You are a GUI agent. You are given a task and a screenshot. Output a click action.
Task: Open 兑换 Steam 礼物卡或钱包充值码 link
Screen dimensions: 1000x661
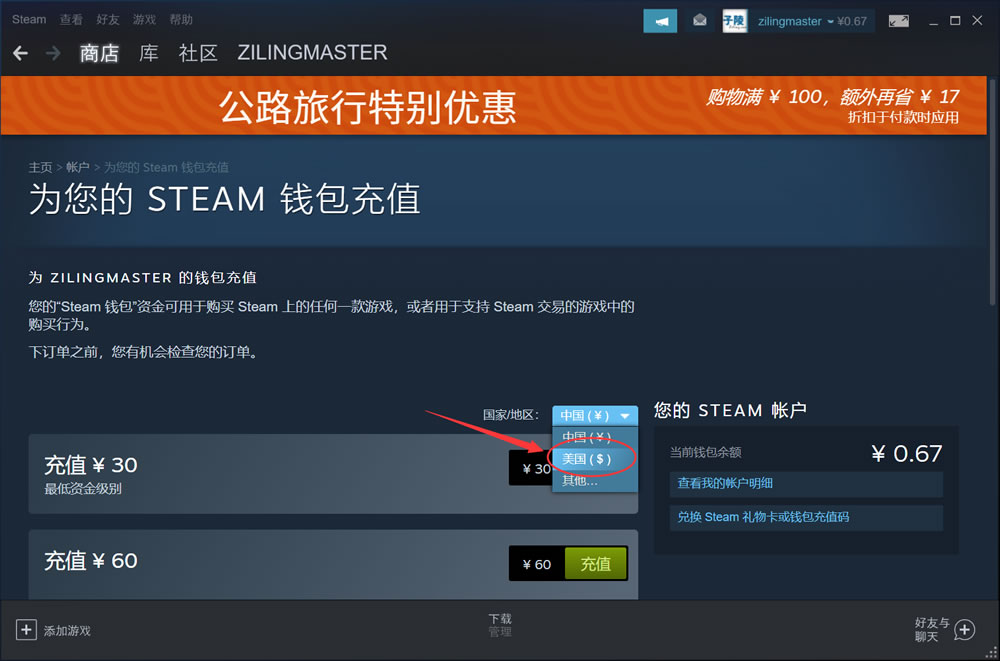coord(806,517)
